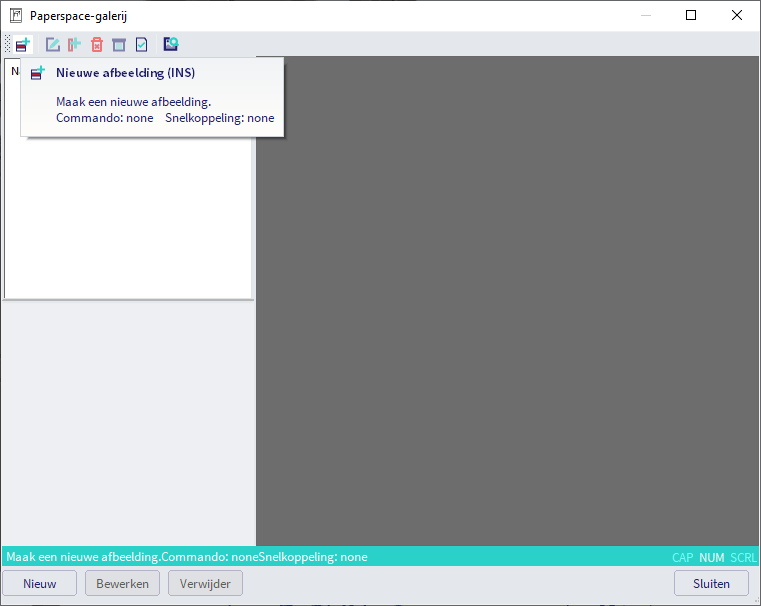
Task: Click the red bracket plus toolbar icon
Action: pyautogui.click(x=74, y=45)
